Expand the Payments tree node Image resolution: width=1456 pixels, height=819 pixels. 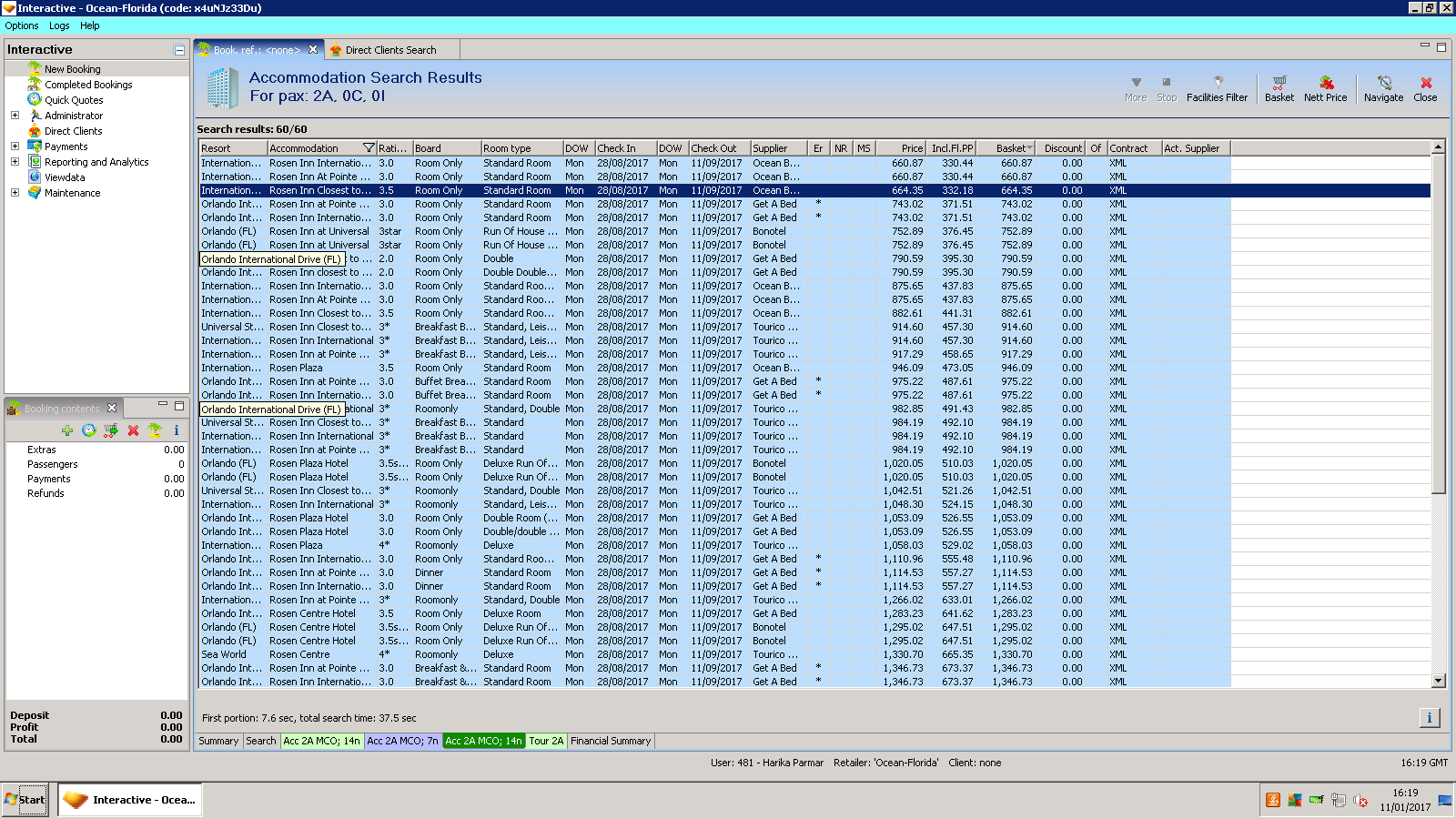(x=15, y=147)
